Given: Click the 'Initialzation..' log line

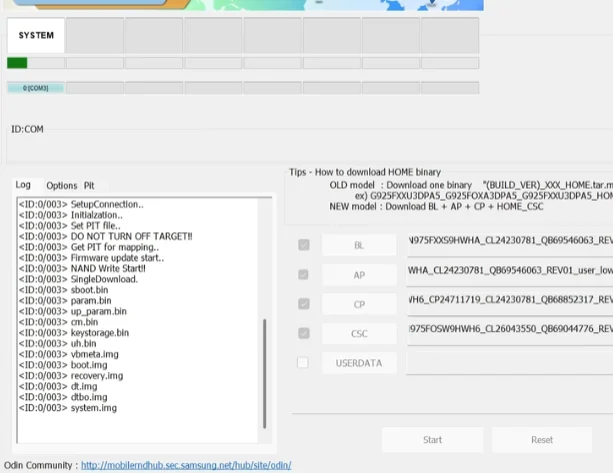Looking at the screenshot, I should (71, 215).
